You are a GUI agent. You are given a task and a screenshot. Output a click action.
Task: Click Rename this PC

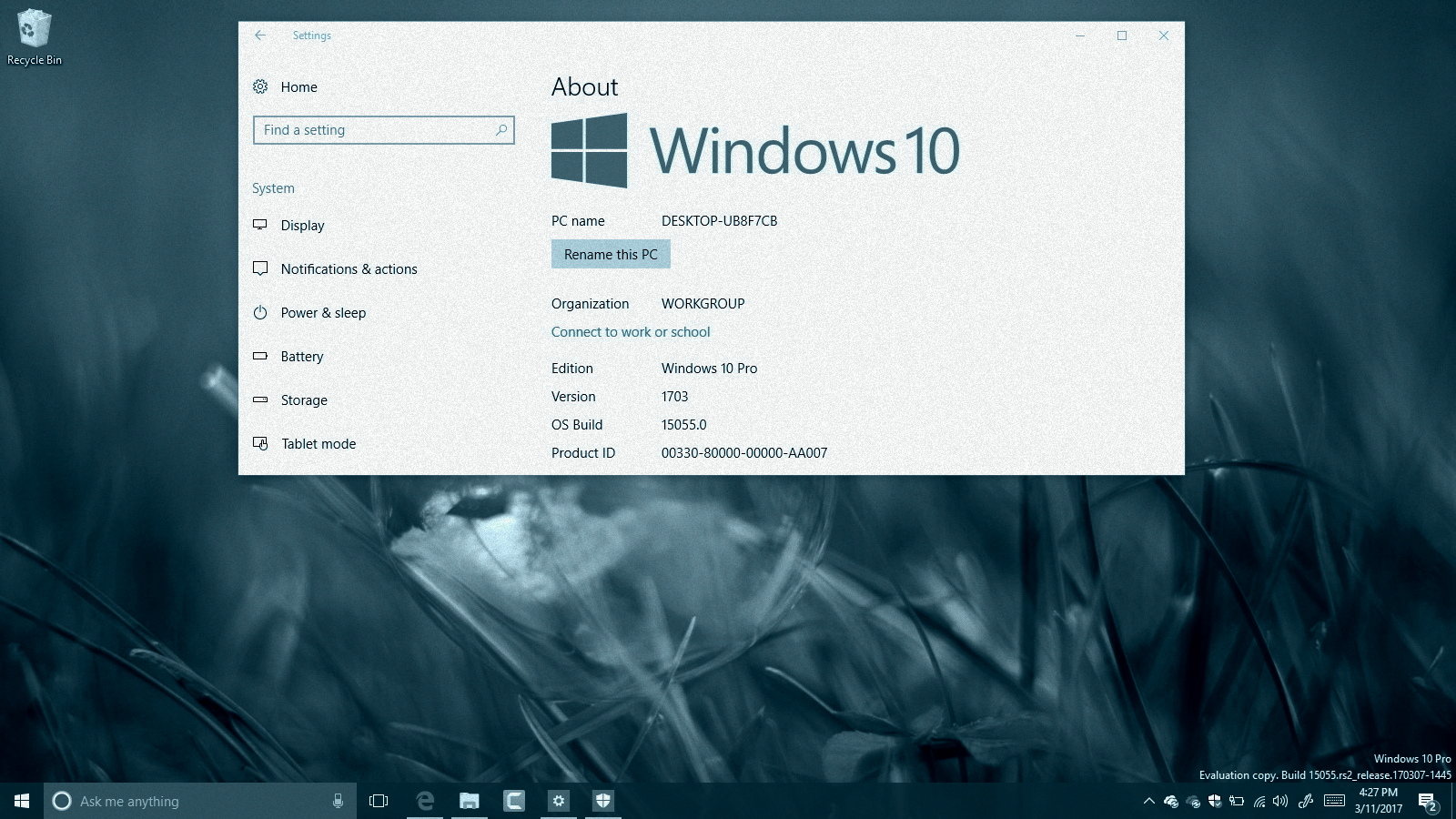tap(611, 255)
